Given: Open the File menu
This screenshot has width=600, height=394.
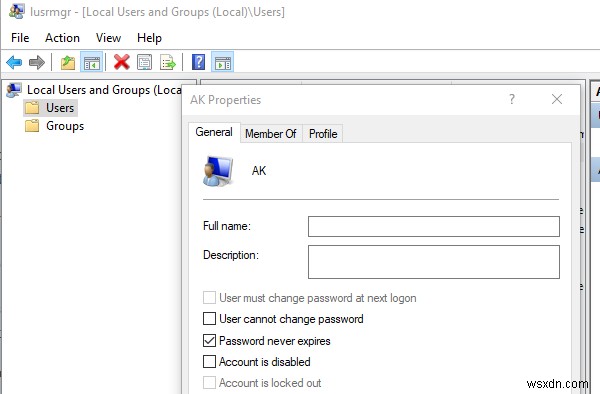Looking at the screenshot, I should pos(20,38).
